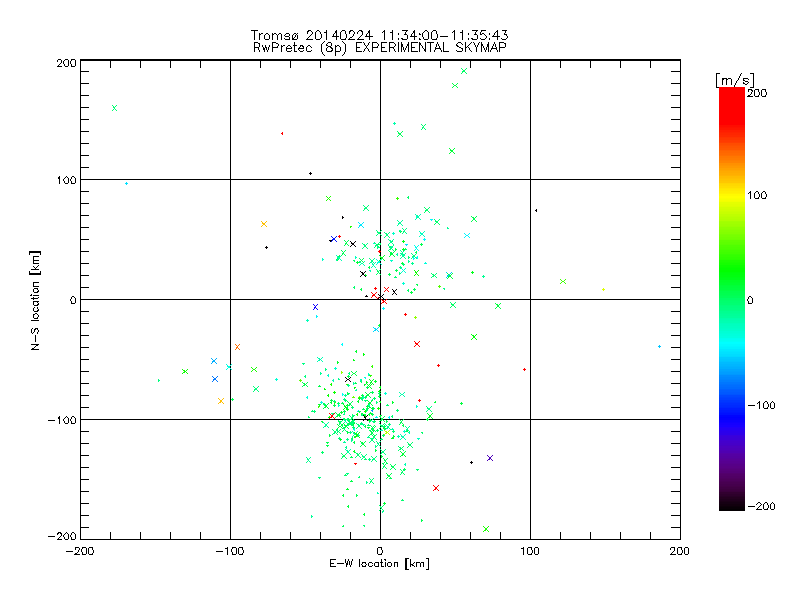Click the 'E-W location [km]' axis label
Screen dimensions: 800x600
pyautogui.click(x=379, y=563)
